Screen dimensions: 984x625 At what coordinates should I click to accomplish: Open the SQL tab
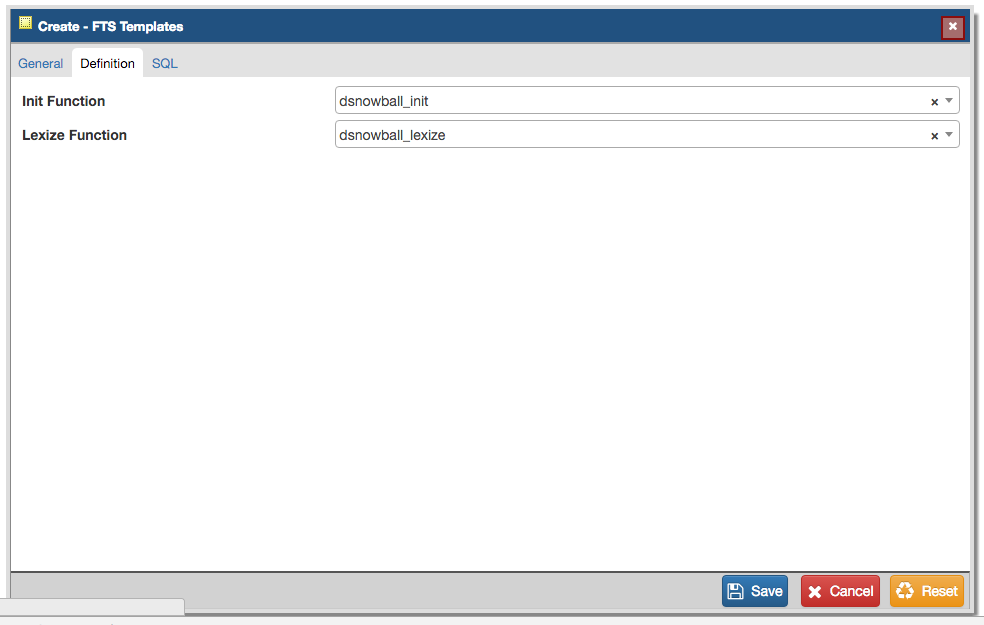click(164, 63)
